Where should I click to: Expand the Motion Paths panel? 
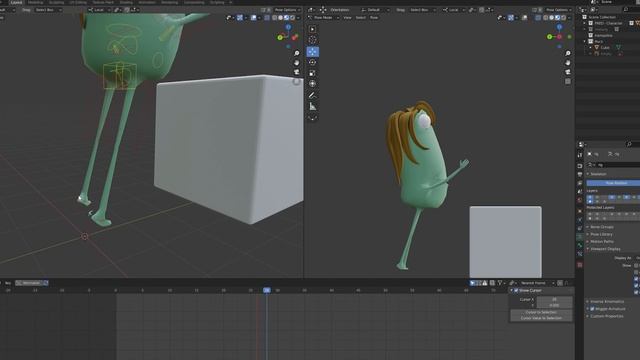pos(601,242)
